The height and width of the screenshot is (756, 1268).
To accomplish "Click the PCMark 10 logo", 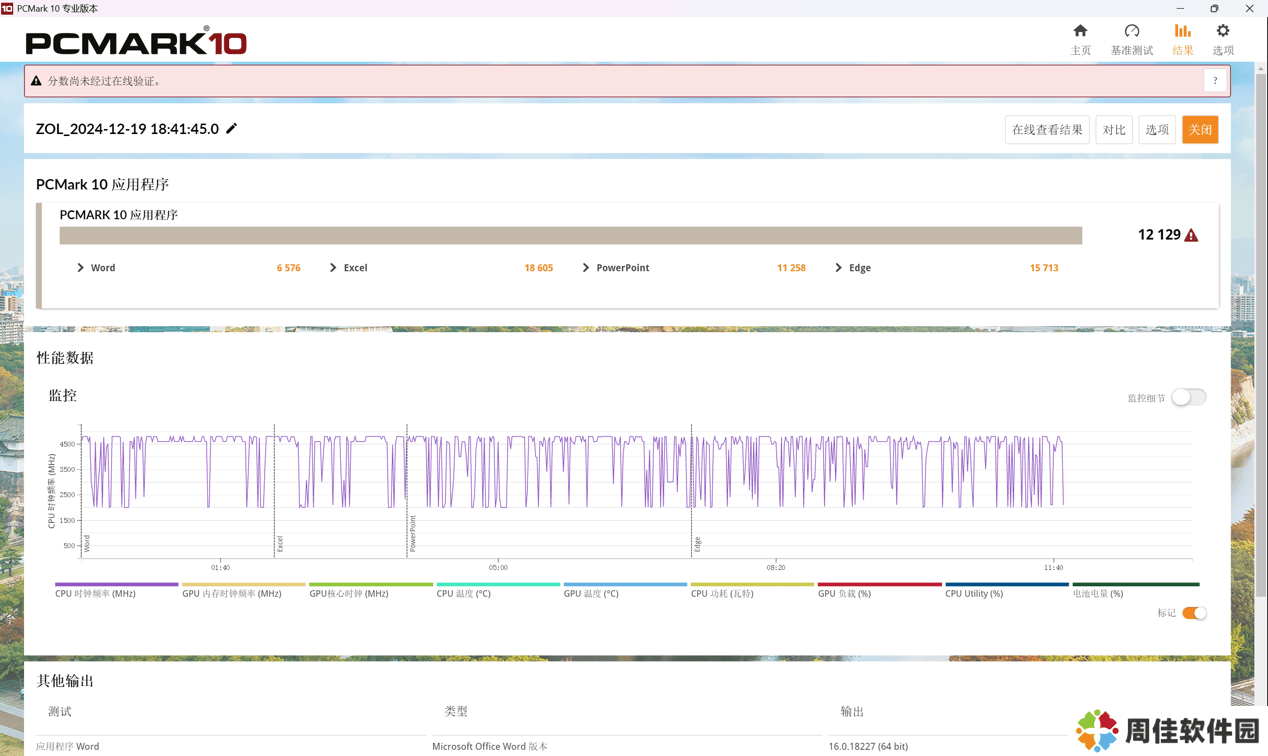I will pyautogui.click(x=136, y=42).
